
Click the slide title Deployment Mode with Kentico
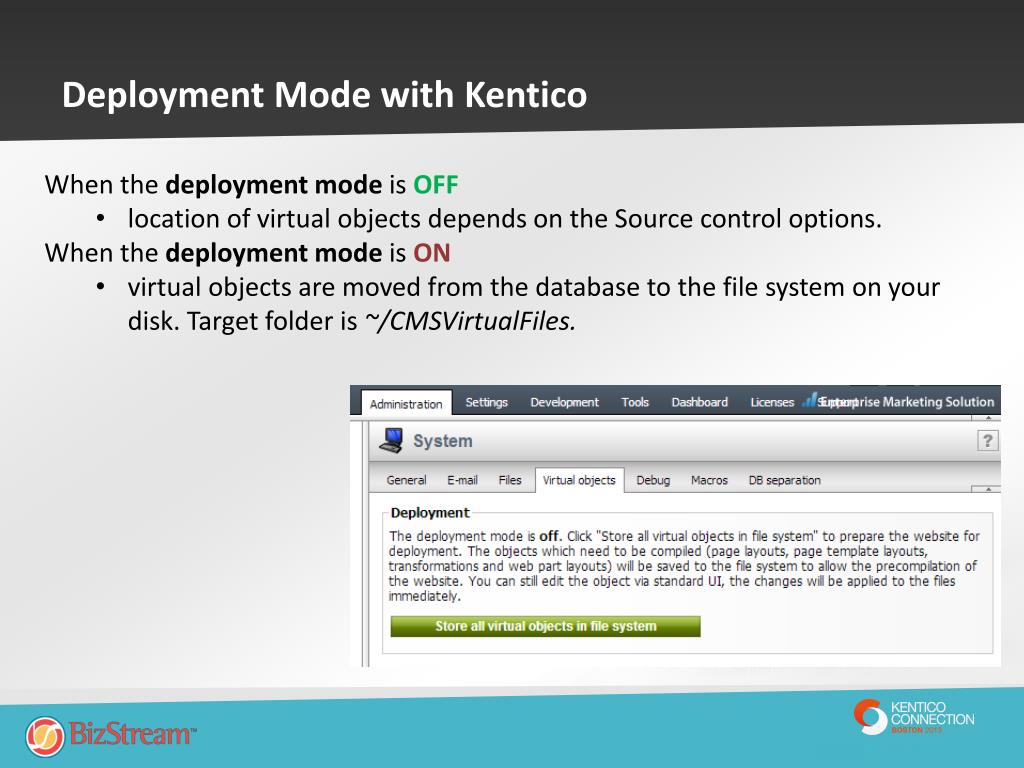pyautogui.click(x=325, y=95)
